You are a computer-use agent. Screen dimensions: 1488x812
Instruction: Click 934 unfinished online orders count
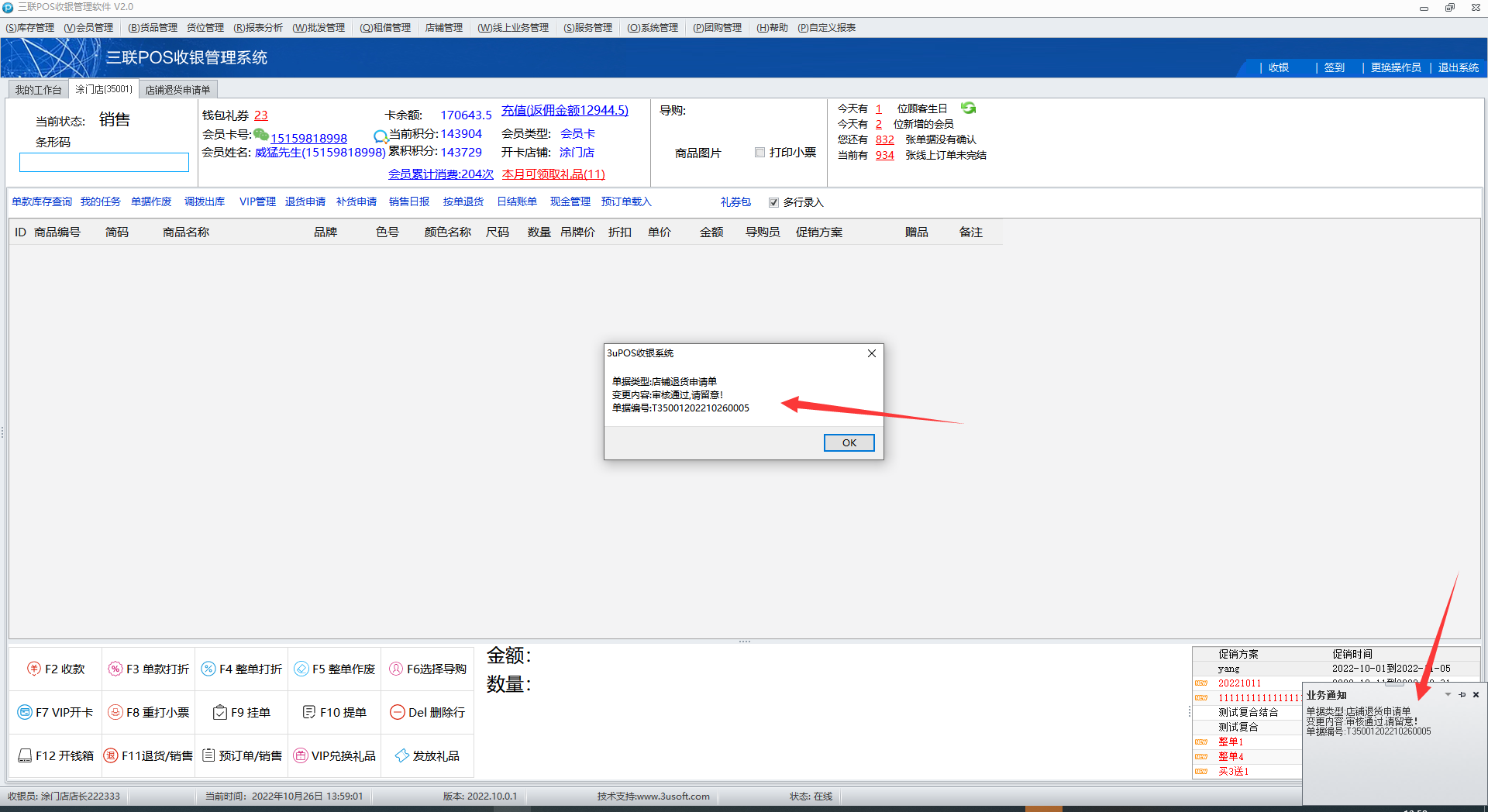885,155
